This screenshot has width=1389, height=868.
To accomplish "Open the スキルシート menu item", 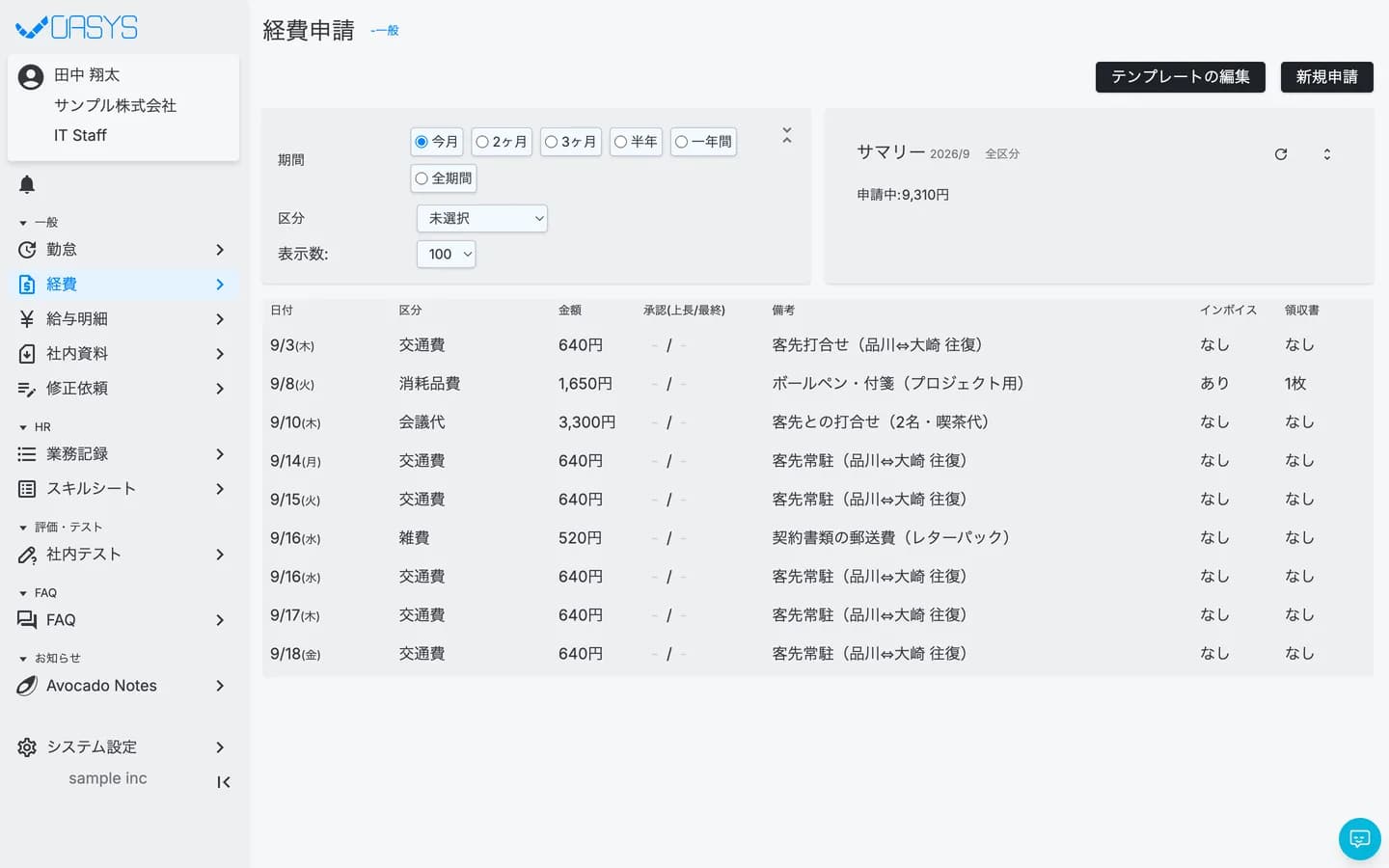I will coord(123,489).
